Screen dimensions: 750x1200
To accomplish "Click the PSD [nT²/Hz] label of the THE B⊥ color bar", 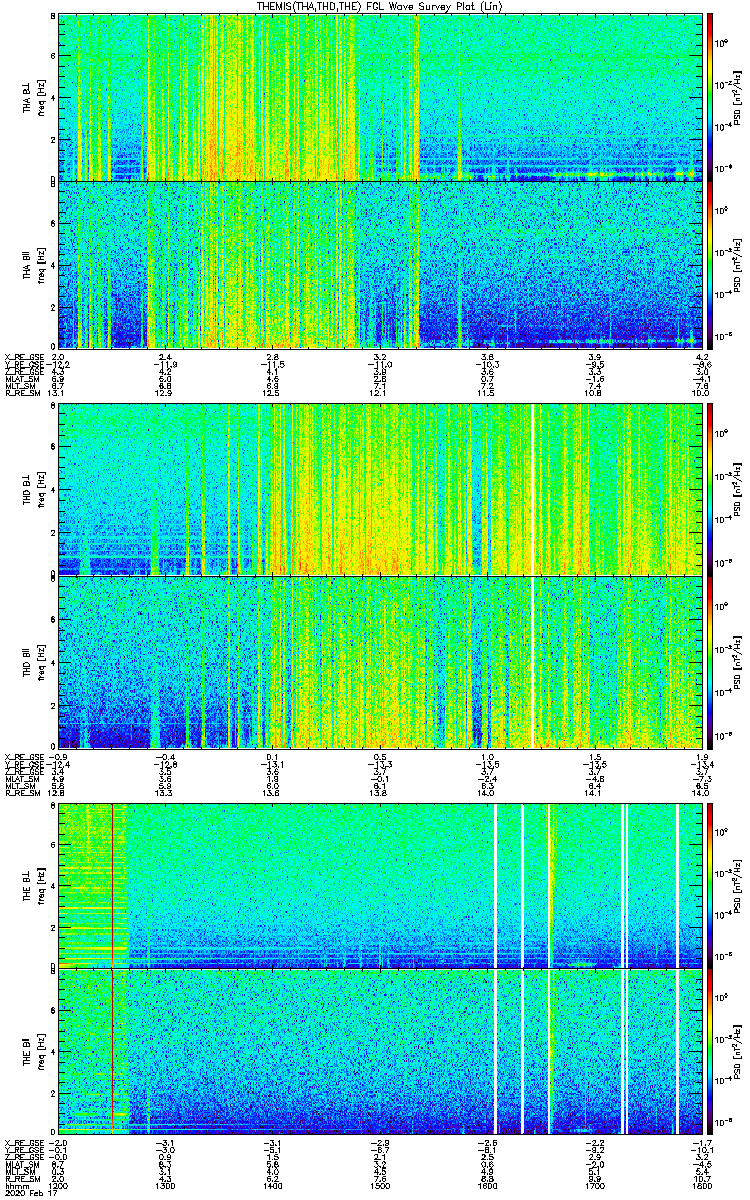I will pos(739,885).
